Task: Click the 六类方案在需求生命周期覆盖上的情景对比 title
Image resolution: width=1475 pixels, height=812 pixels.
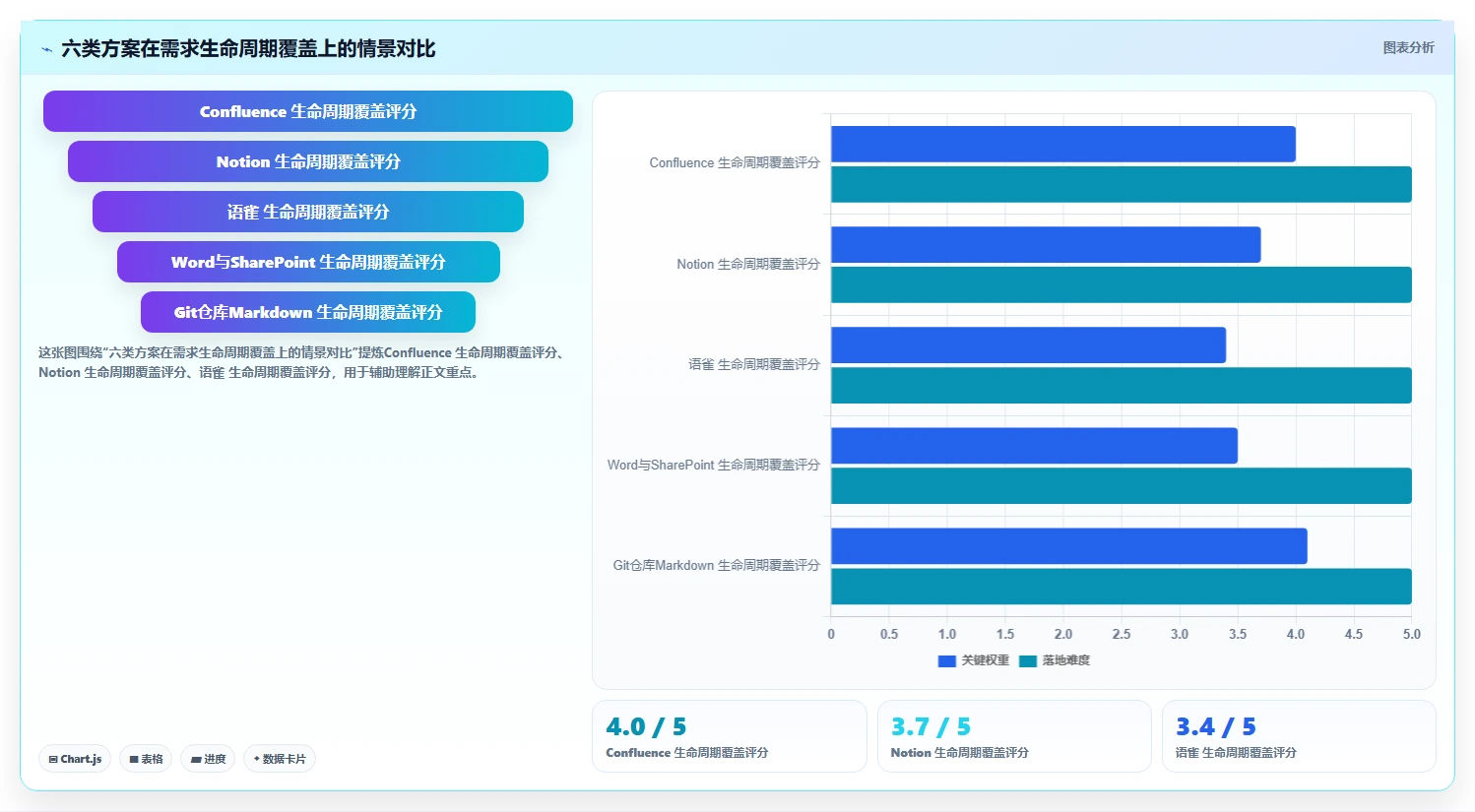Action: [248, 48]
